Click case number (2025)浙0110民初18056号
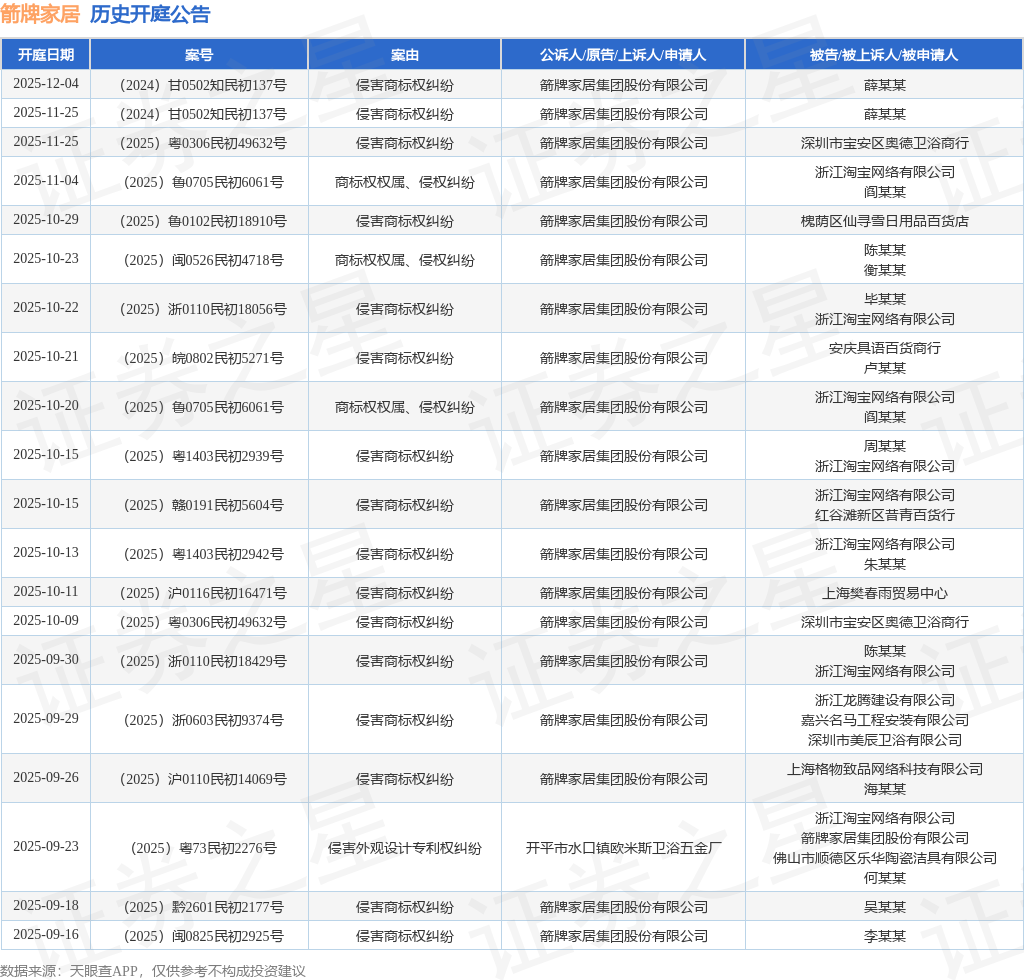The image size is (1024, 980). (203, 309)
